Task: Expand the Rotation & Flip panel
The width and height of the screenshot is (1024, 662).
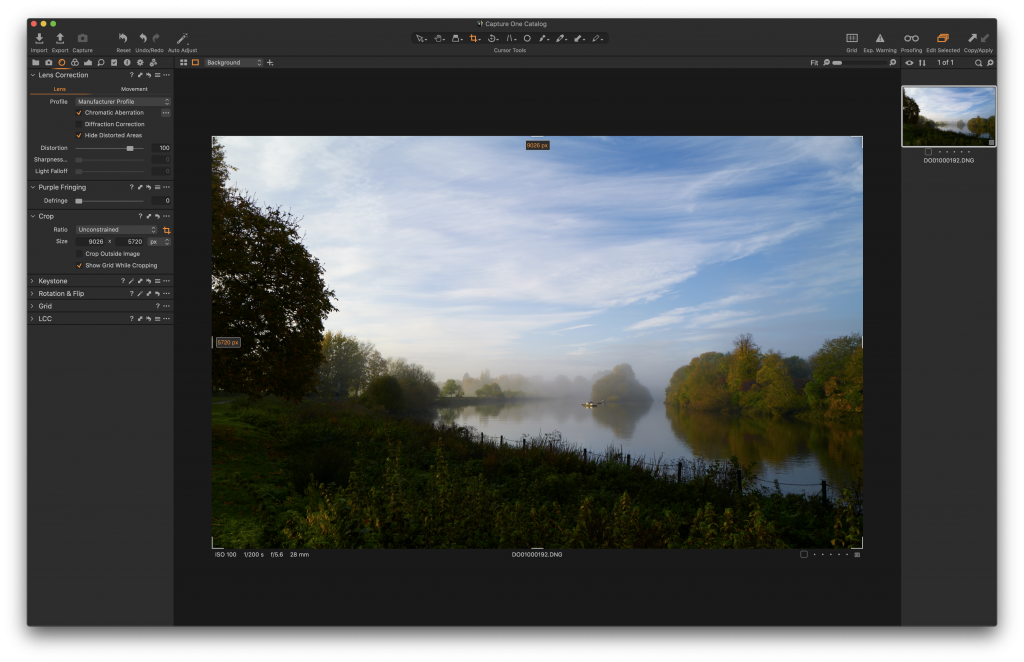Action: (33, 294)
